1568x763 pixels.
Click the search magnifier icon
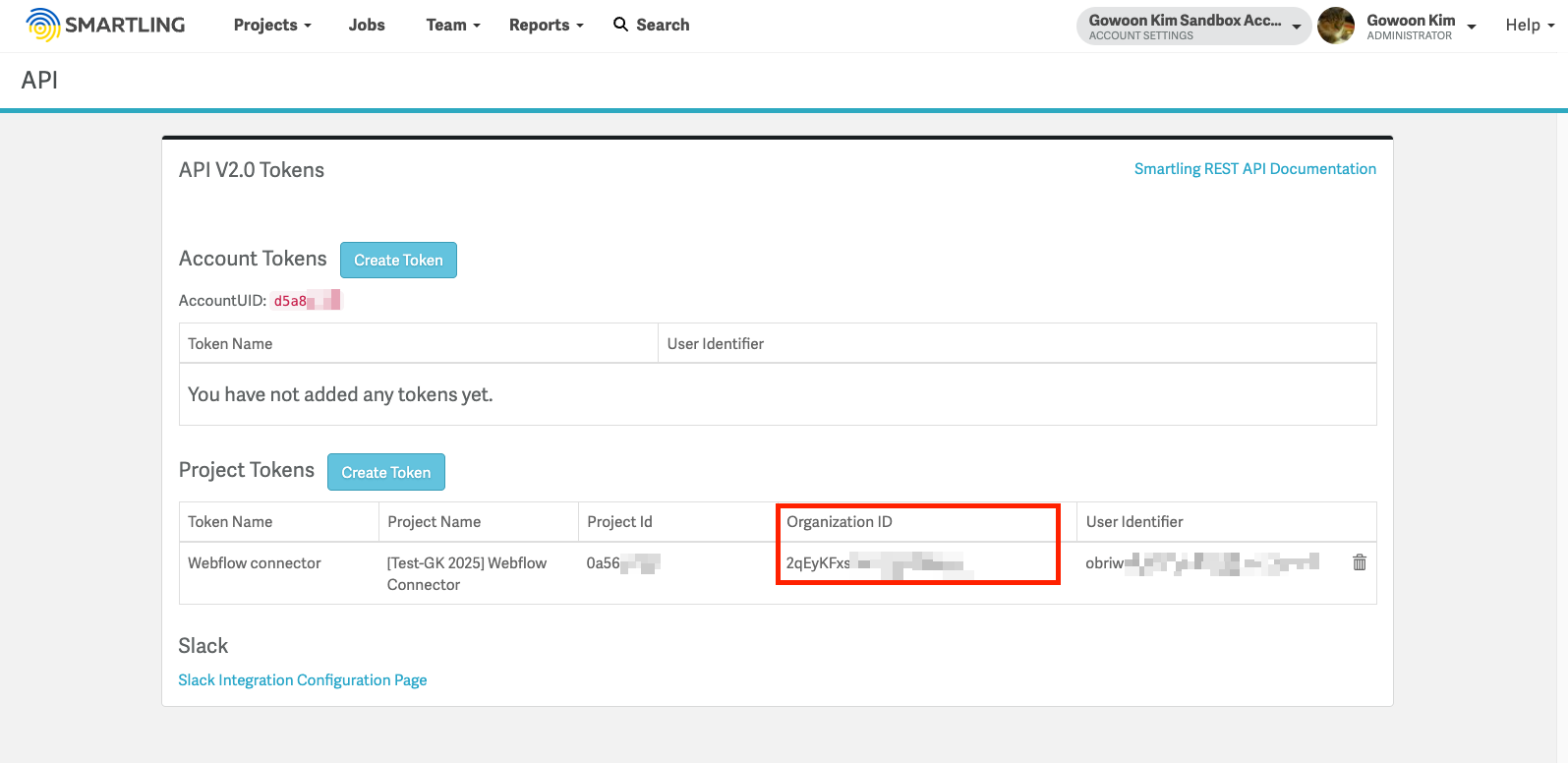point(620,25)
